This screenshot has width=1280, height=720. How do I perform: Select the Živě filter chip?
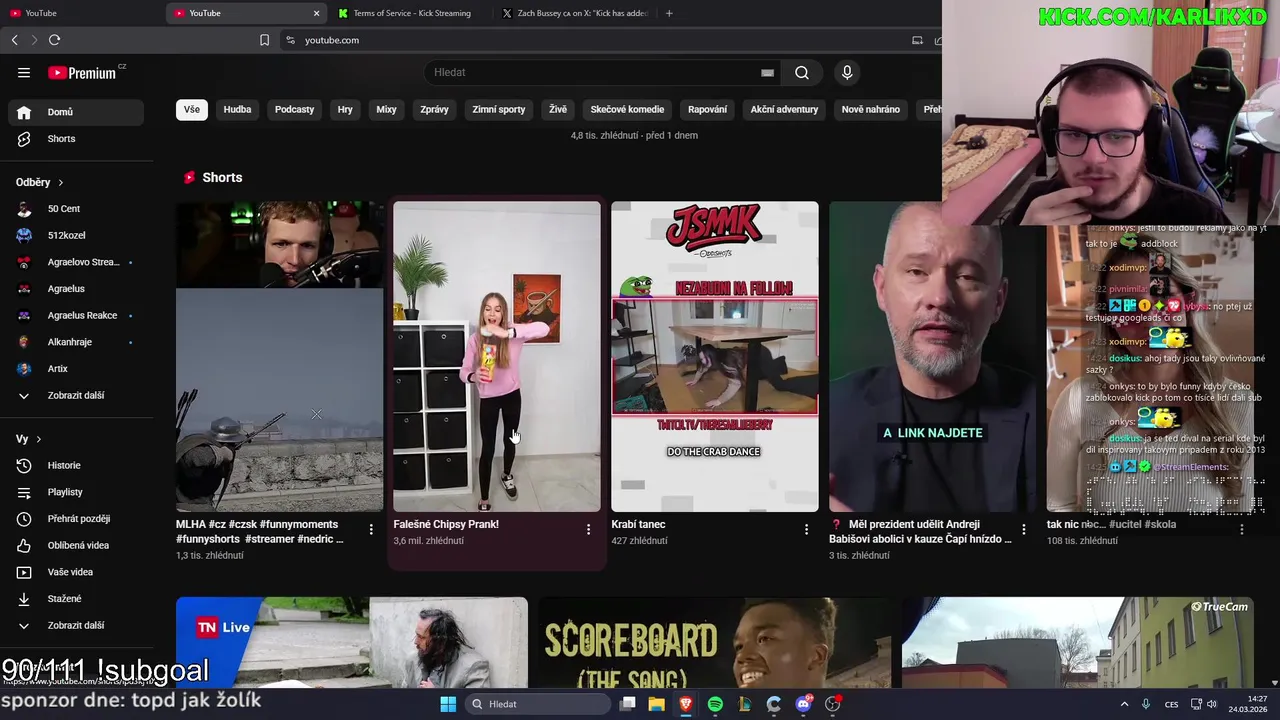[x=558, y=109]
